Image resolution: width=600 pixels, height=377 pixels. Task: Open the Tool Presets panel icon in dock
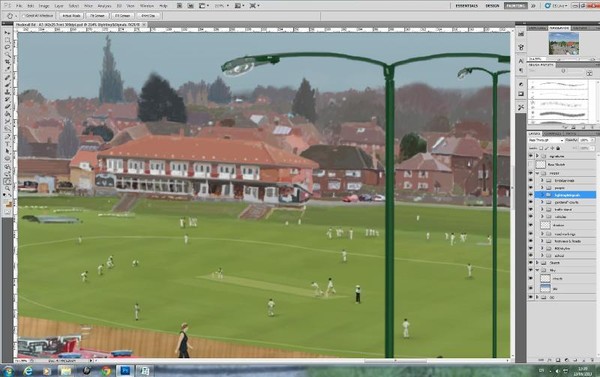[x=521, y=108]
